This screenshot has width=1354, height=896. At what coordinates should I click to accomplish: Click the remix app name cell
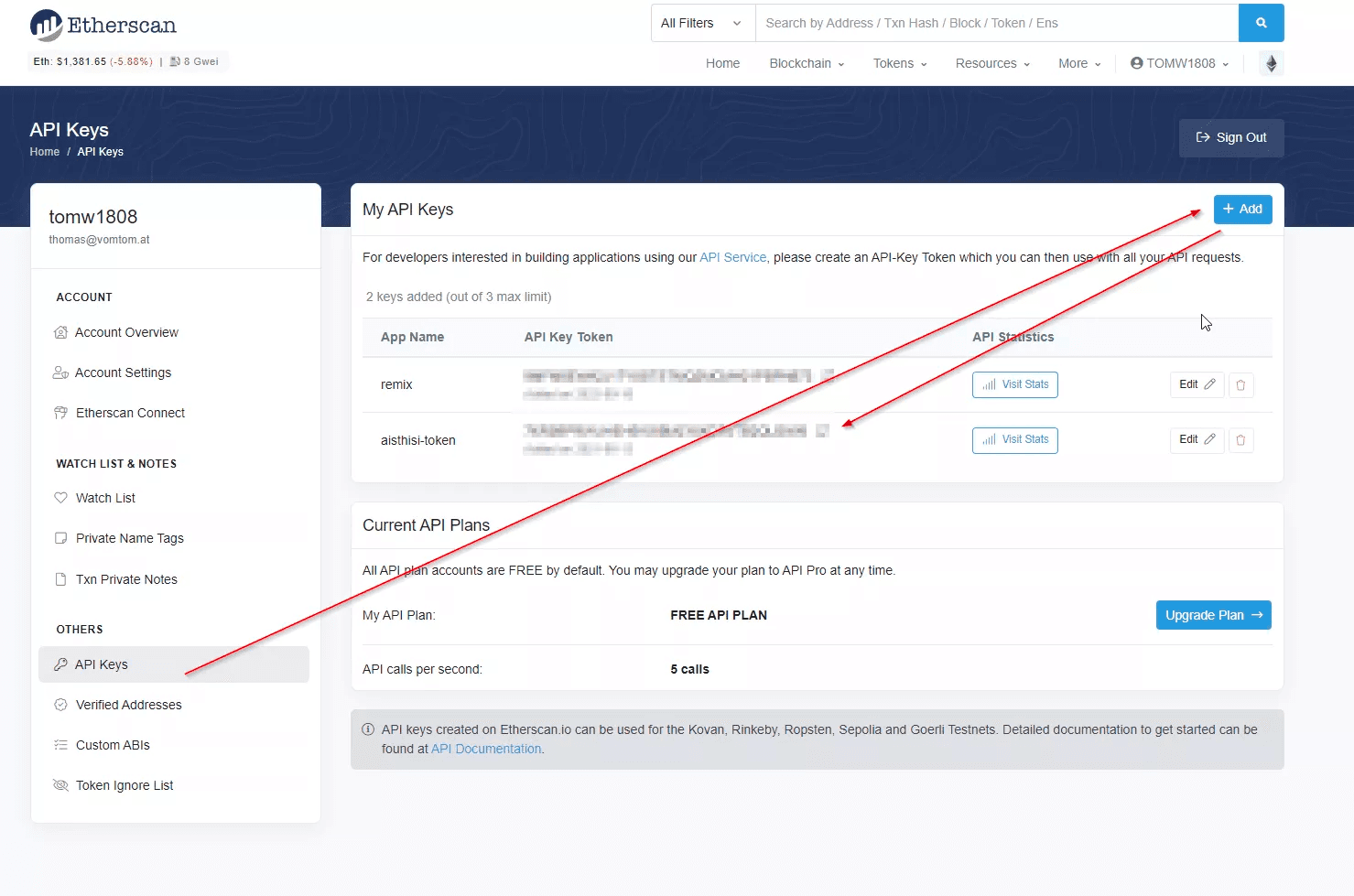(396, 385)
